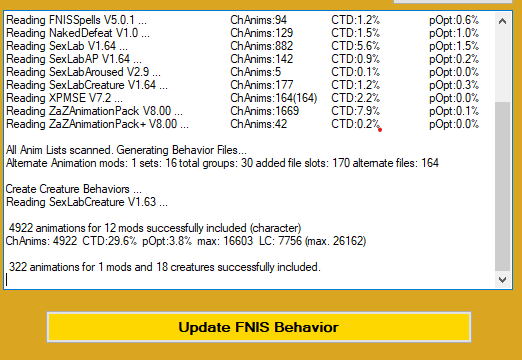Click the 'pOpt:0.1%' value
The height and width of the screenshot is (360, 522).
(x=454, y=111)
